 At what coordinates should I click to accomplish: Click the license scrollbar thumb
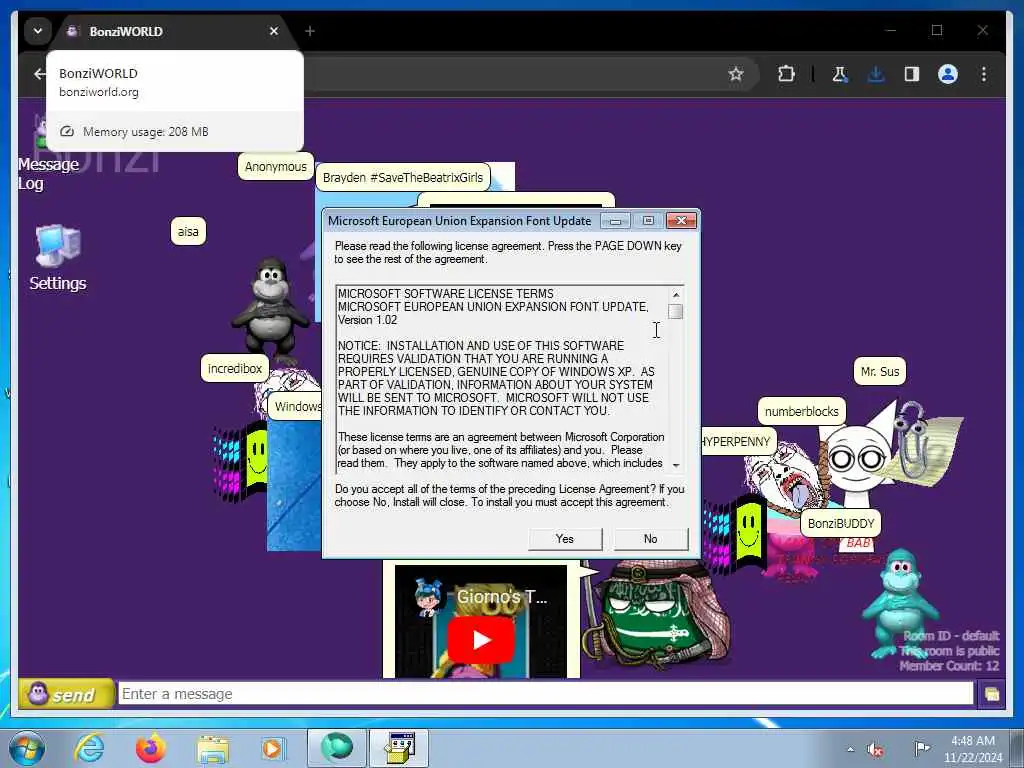(676, 312)
